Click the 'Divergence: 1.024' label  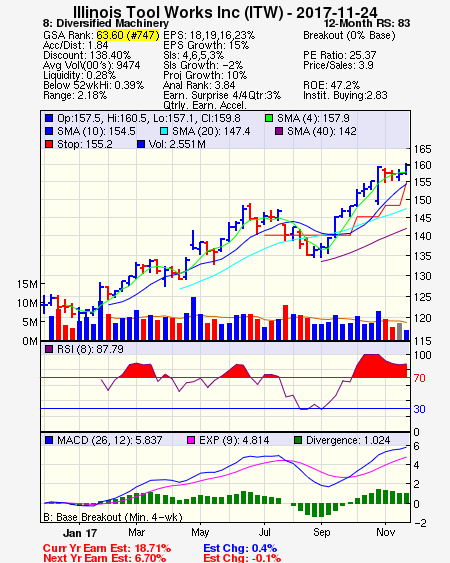[x=348, y=440]
